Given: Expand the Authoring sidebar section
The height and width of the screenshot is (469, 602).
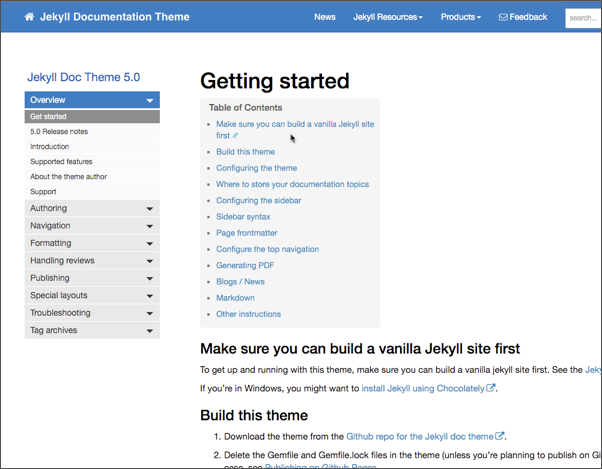Looking at the screenshot, I should tap(92, 208).
